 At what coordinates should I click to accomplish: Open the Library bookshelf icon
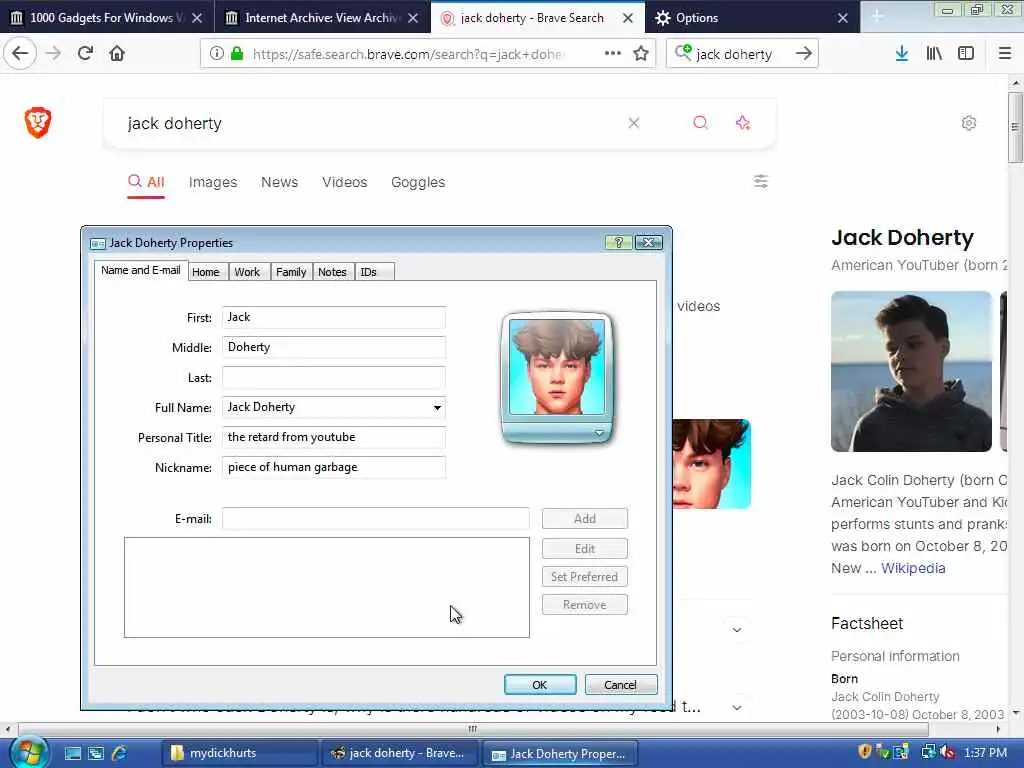pos(935,54)
